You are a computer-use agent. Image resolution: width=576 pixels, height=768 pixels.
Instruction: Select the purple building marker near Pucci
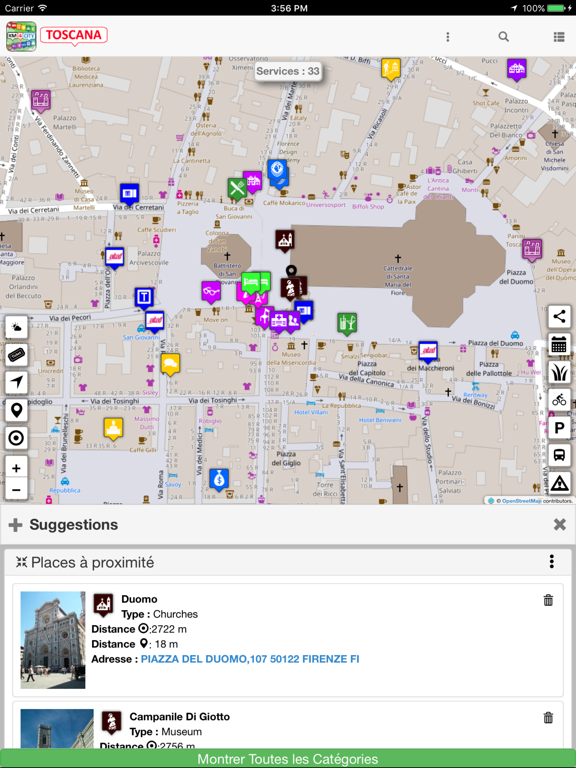[x=517, y=70]
